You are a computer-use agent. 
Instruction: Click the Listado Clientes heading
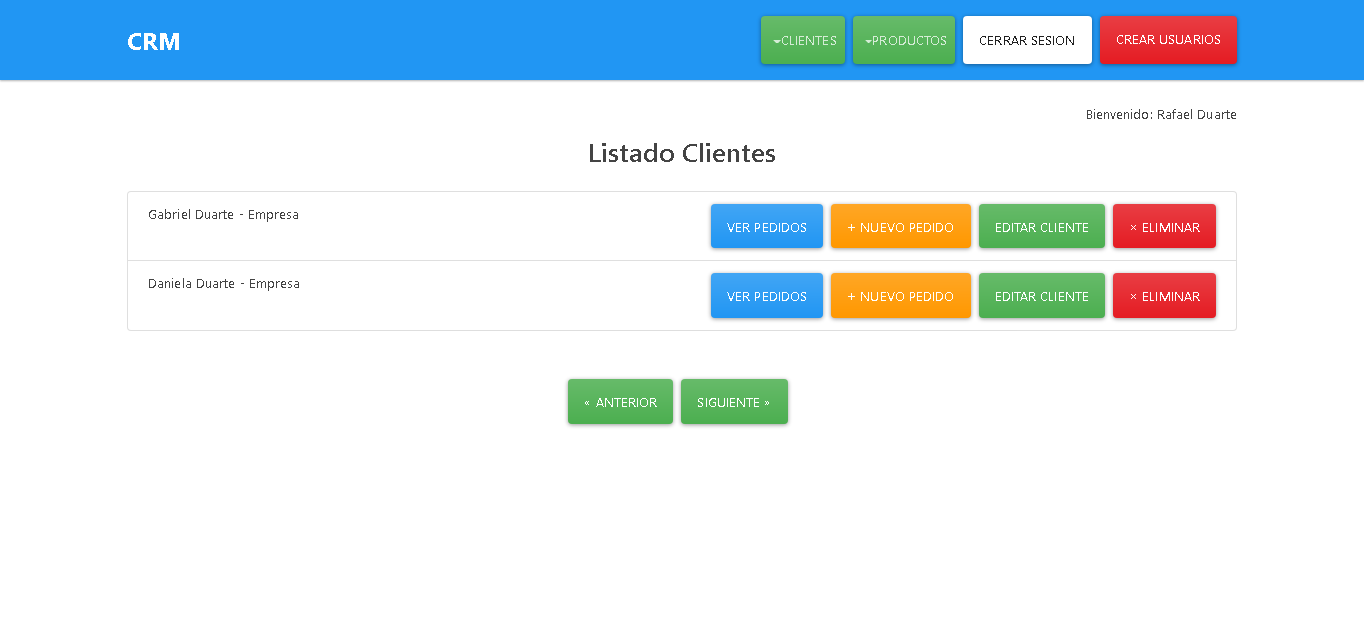681,153
